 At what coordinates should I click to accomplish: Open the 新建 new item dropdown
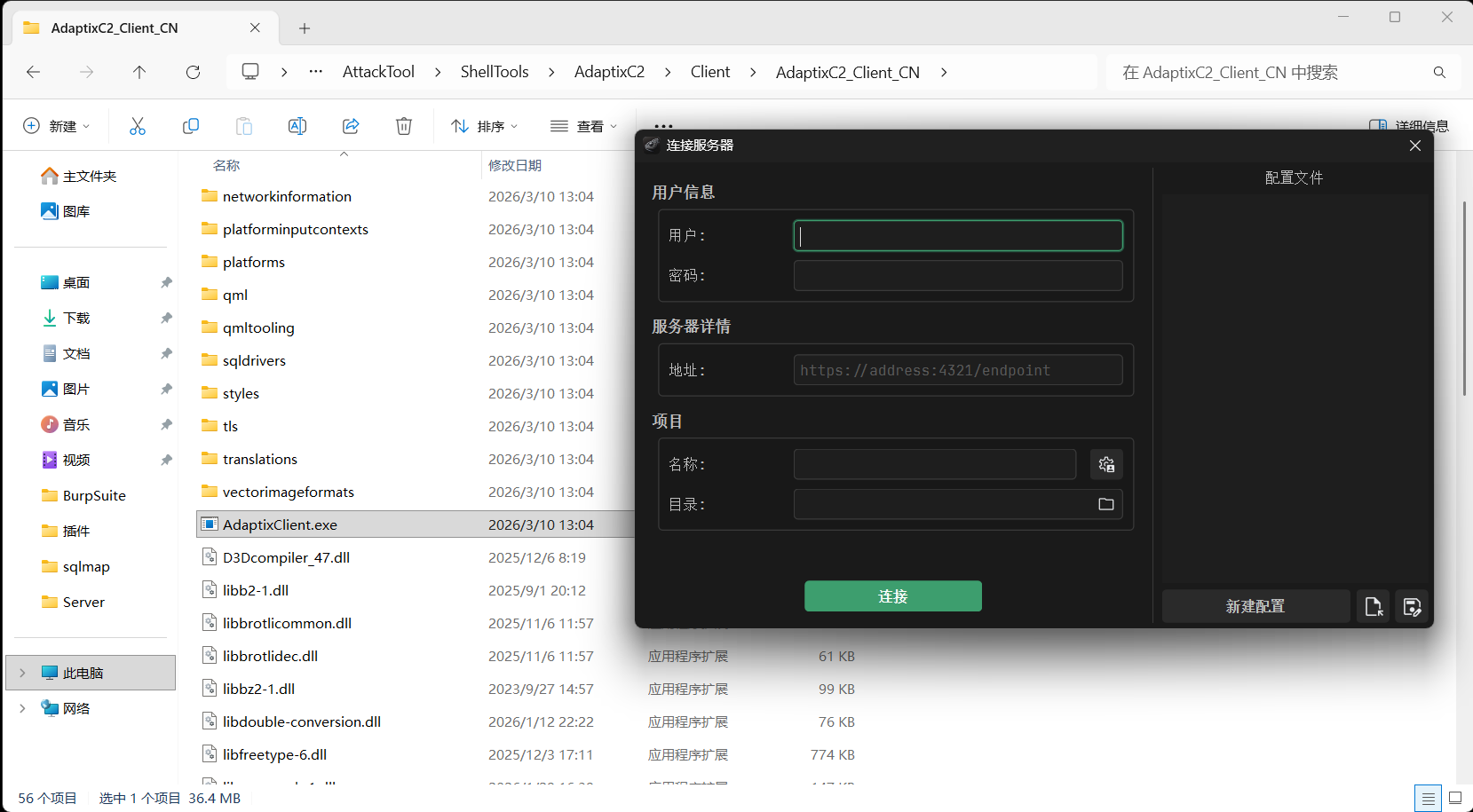(56, 125)
